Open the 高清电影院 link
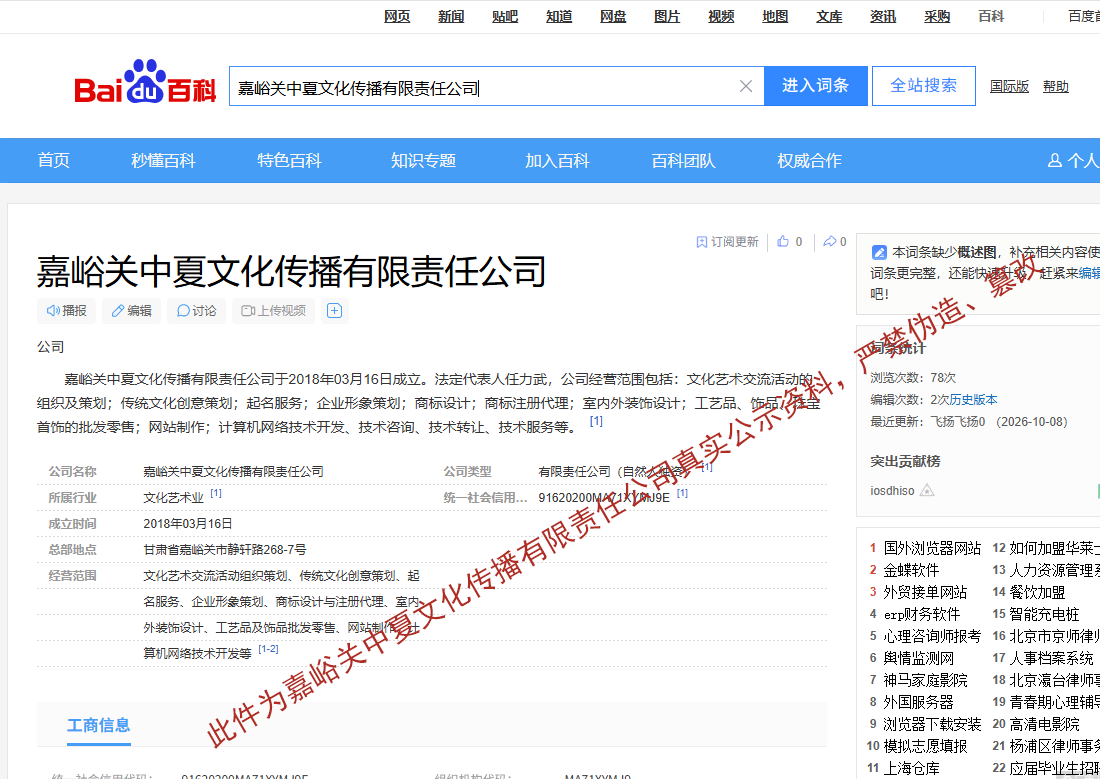Image resolution: width=1100 pixels, height=779 pixels. 1044,724
